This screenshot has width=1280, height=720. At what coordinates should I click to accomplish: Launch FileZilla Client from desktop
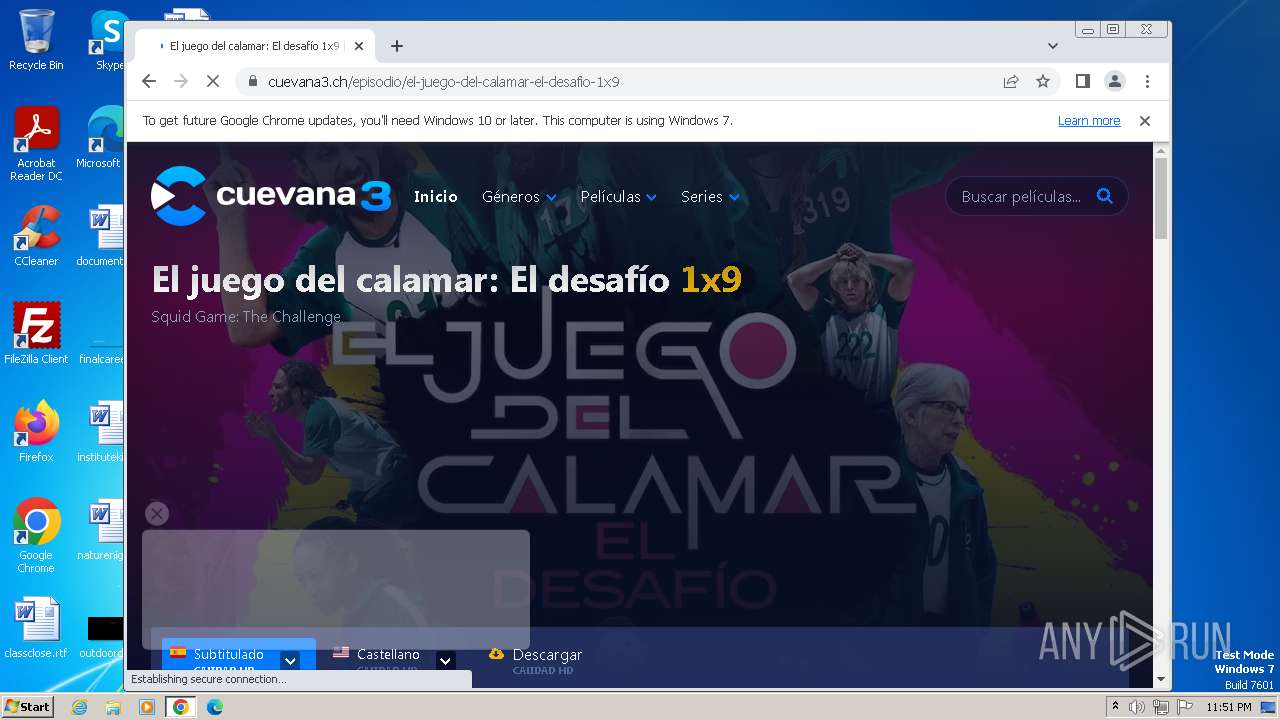pos(36,333)
